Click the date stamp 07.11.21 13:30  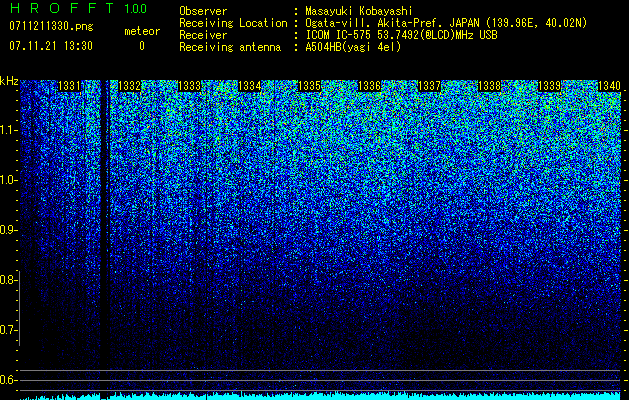pyautogui.click(x=51, y=46)
